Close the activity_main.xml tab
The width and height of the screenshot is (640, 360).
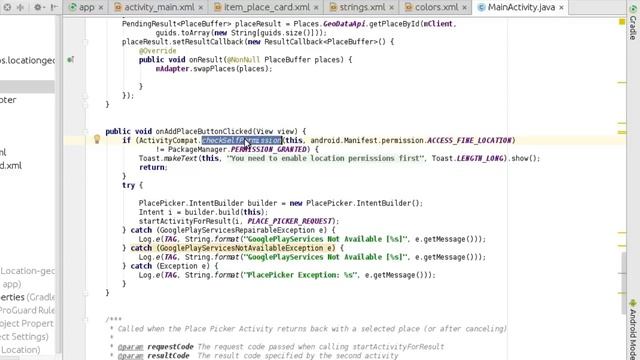pyautogui.click(x=200, y=7)
